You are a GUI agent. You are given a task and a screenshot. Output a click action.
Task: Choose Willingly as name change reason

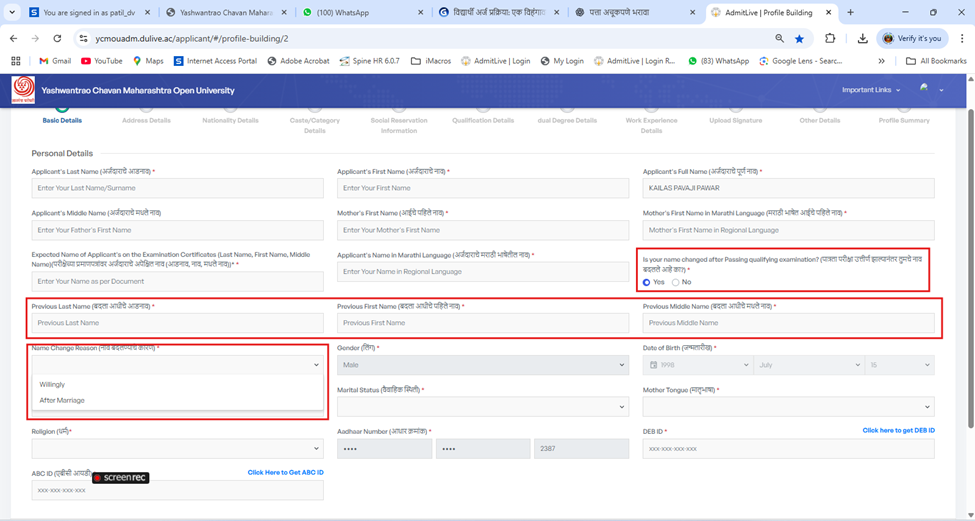click(x=52, y=384)
